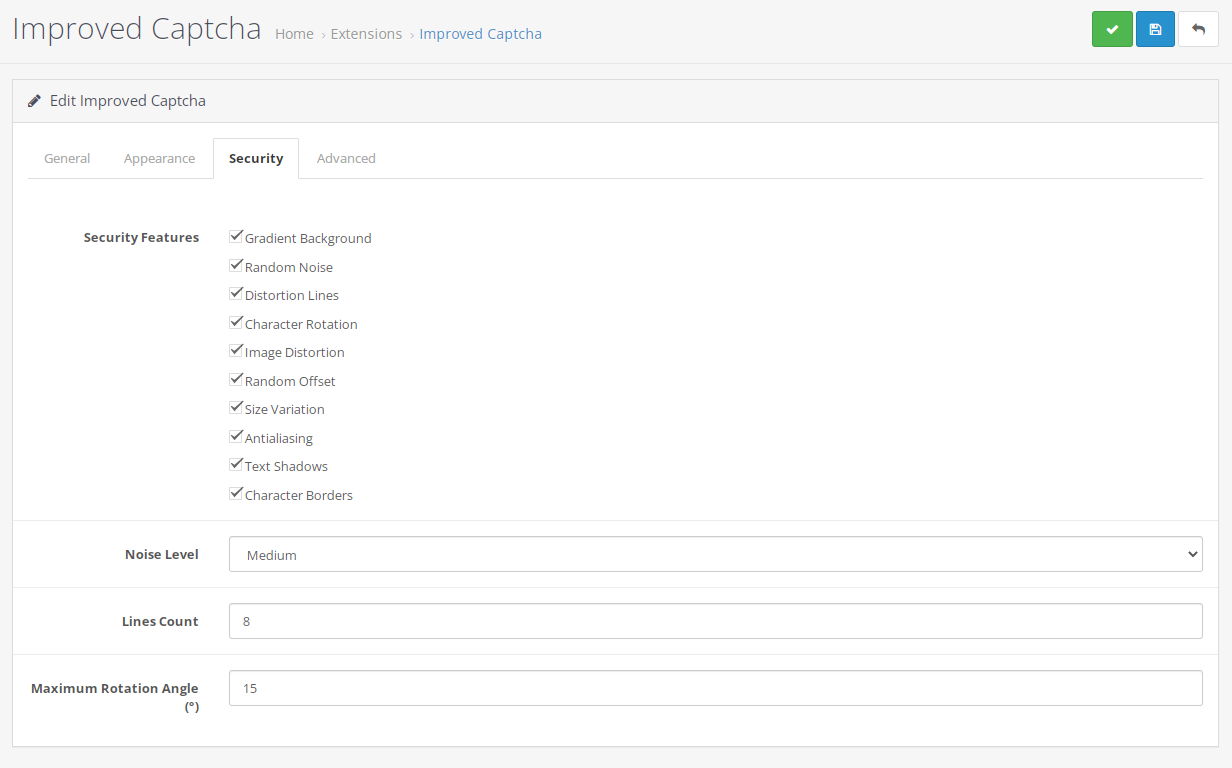Disable the Size Variation checkbox
The width and height of the screenshot is (1232, 768).
coord(236,408)
